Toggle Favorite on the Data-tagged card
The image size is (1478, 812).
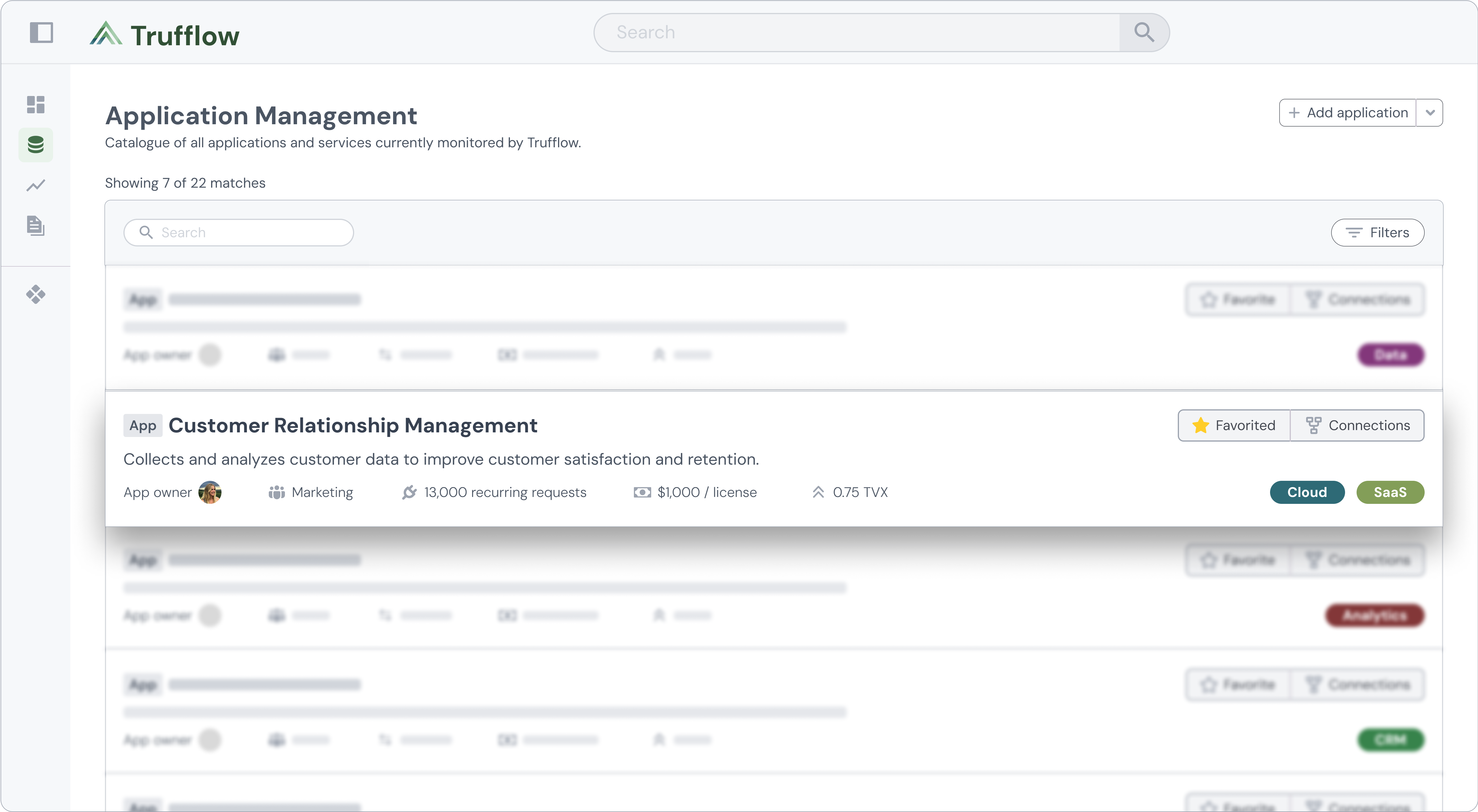click(1237, 299)
